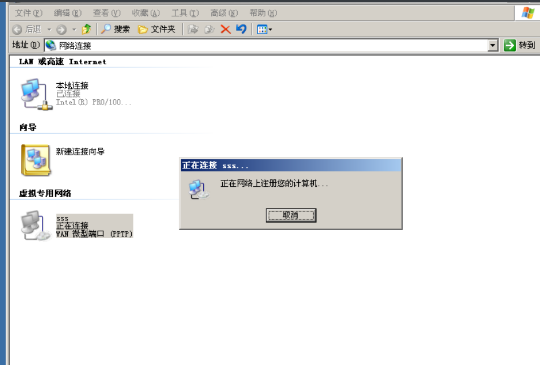The height and width of the screenshot is (365, 540).
Task: Go up one folder level
Action: coord(86,29)
